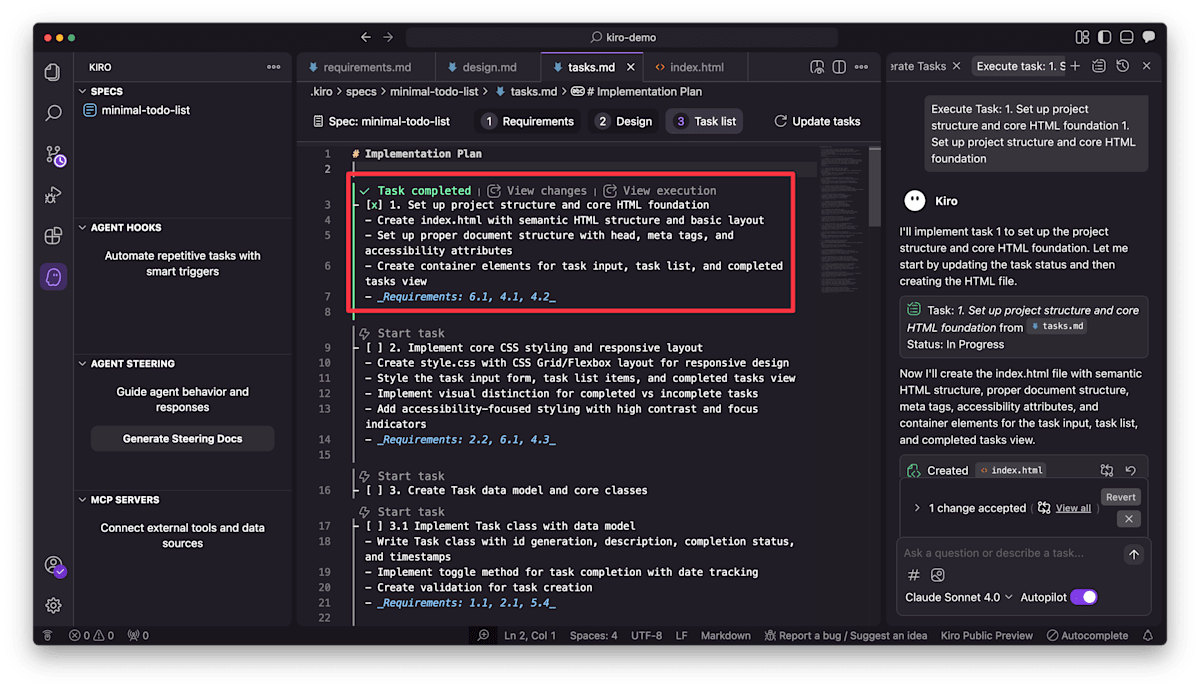This screenshot has width=1200, height=689.
Task: Dismiss the change accepted notice with X
Action: (x=1128, y=519)
